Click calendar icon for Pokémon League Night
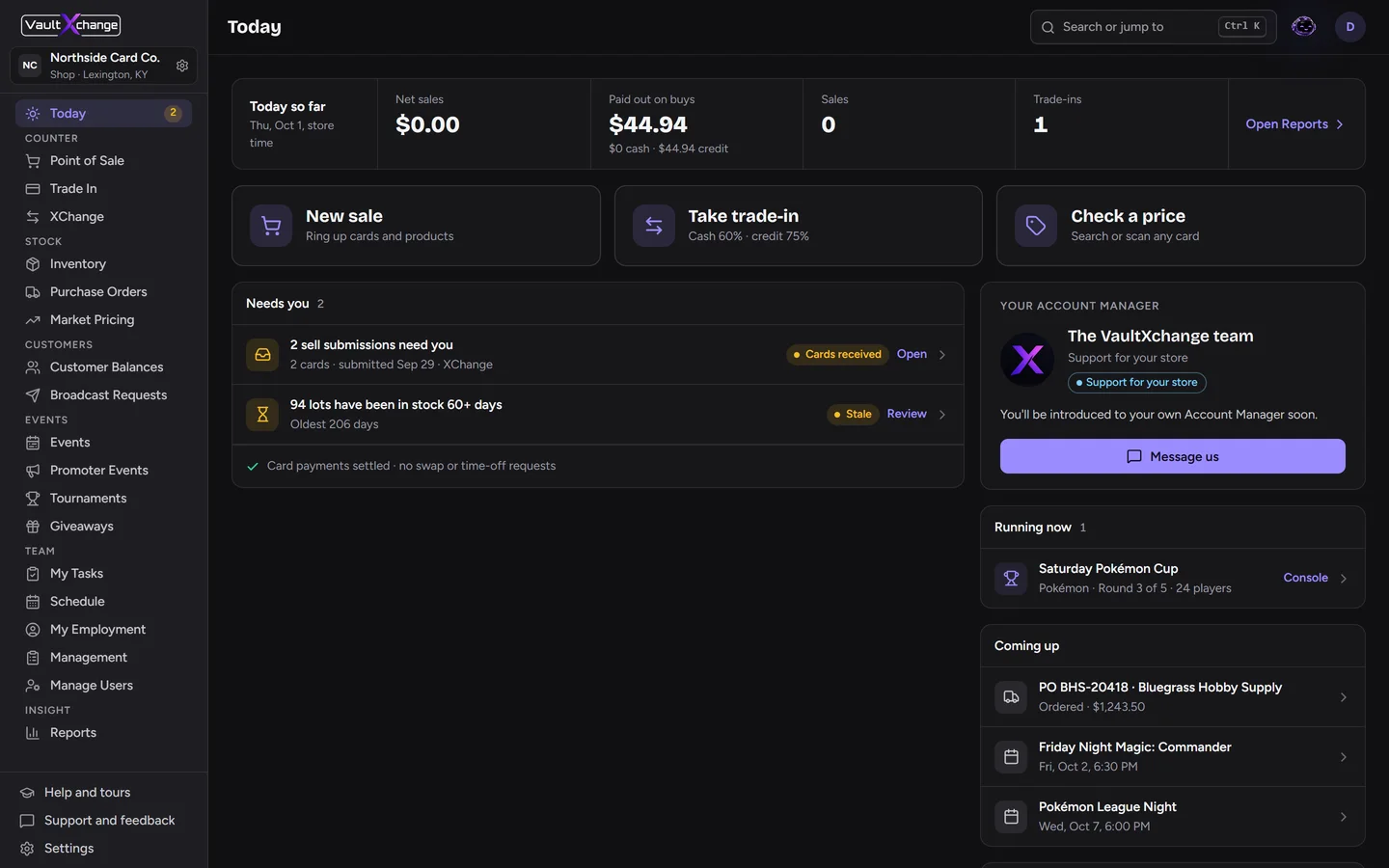This screenshot has width=1389, height=868. coord(1011,817)
